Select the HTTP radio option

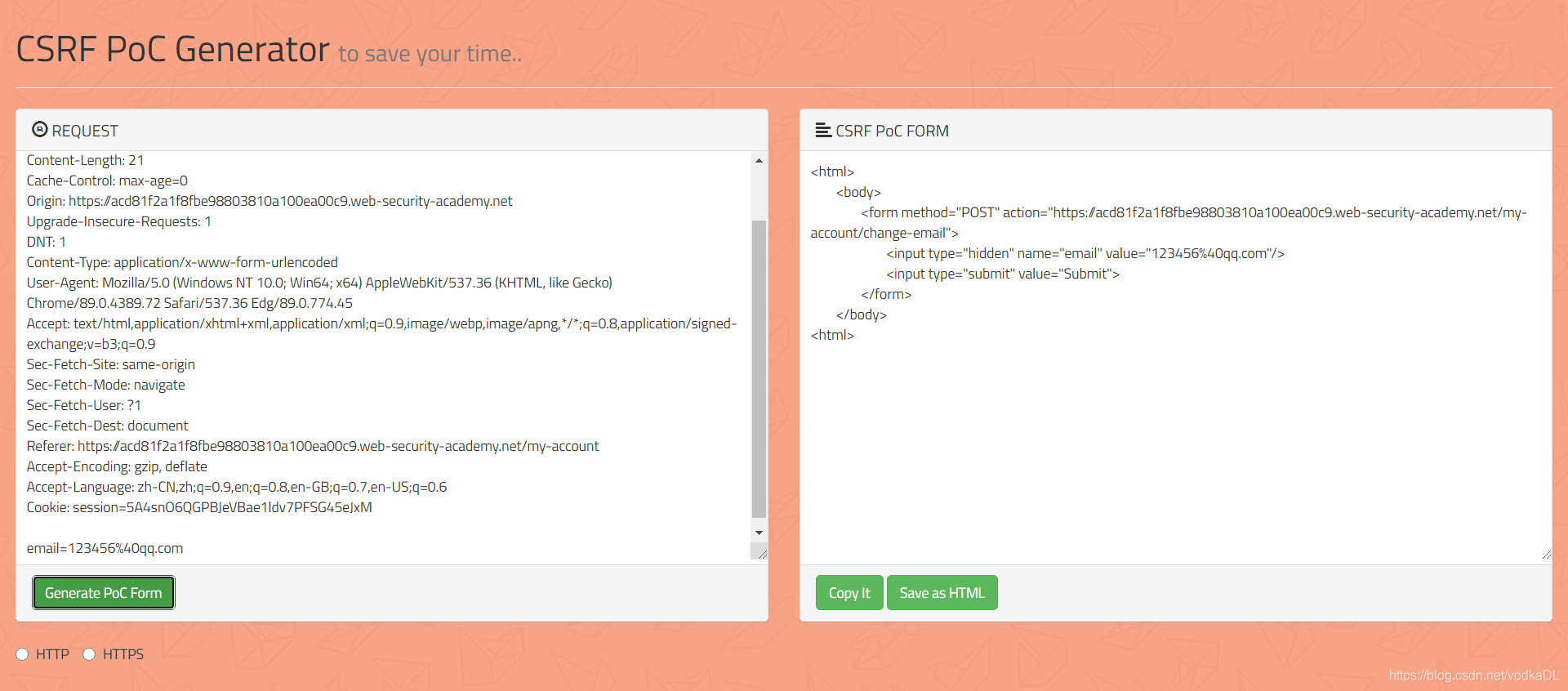tap(22, 654)
